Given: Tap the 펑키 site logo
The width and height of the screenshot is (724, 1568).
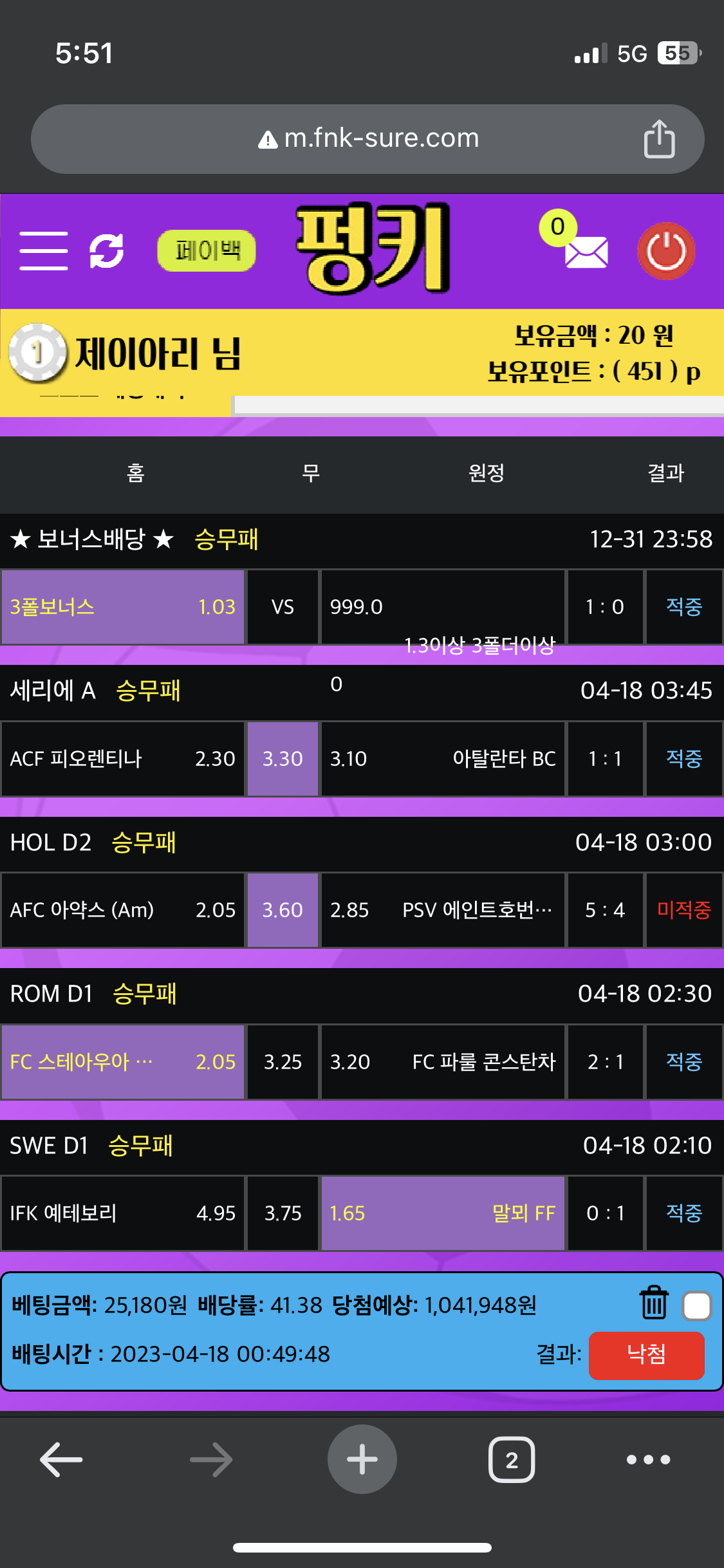Looking at the screenshot, I should click(x=373, y=249).
